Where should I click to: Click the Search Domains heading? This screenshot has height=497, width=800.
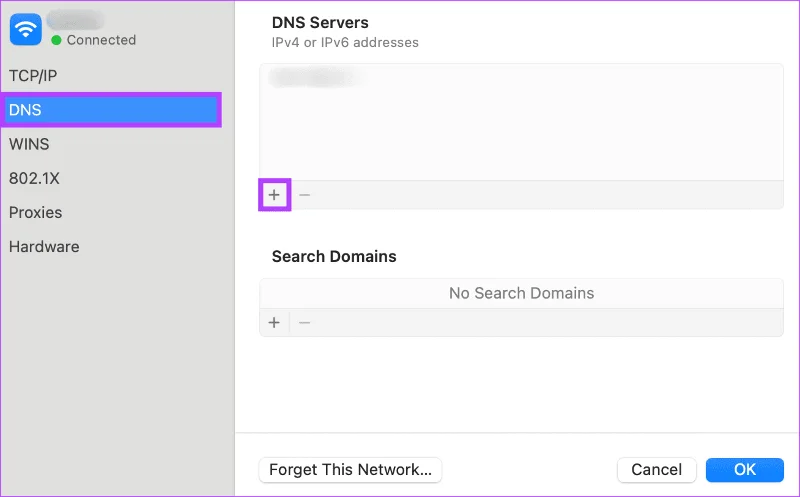point(334,256)
